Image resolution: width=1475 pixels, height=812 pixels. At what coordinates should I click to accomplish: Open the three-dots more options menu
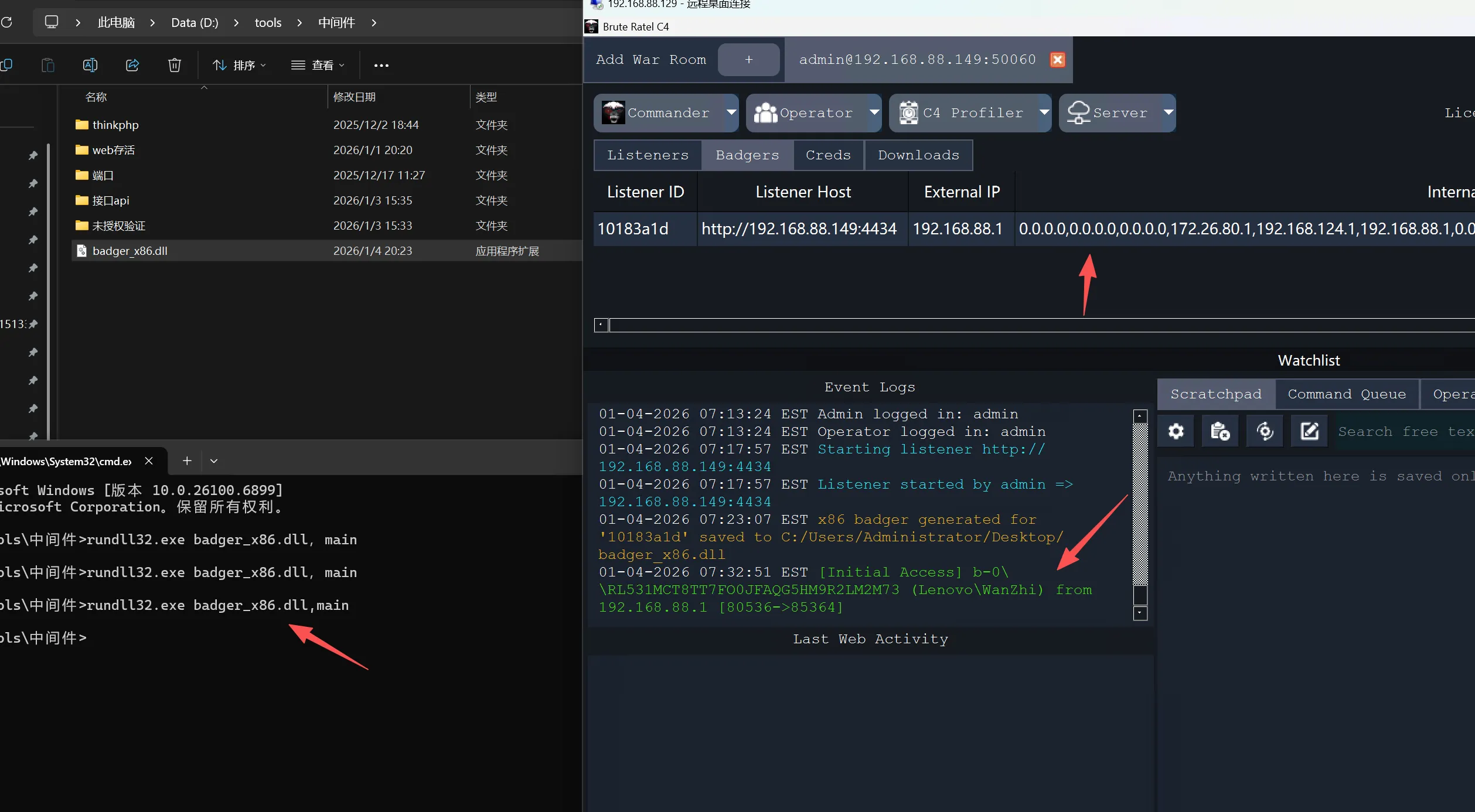381,65
